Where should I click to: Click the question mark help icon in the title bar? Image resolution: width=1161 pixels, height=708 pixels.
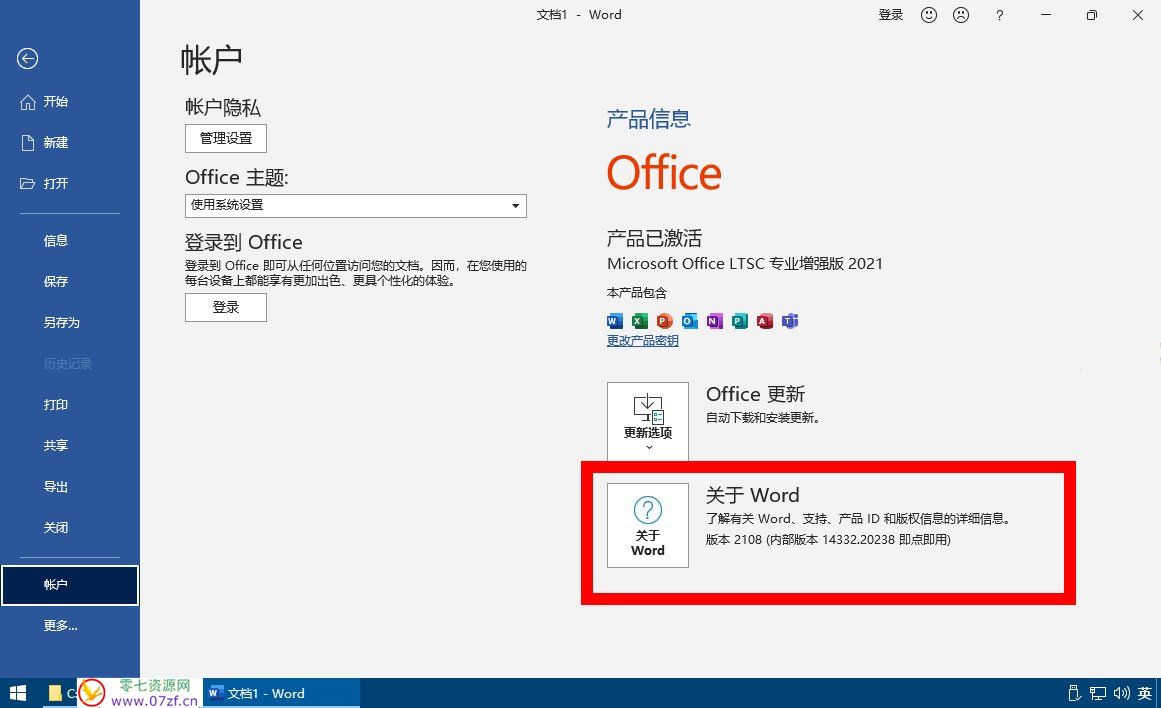click(x=999, y=15)
